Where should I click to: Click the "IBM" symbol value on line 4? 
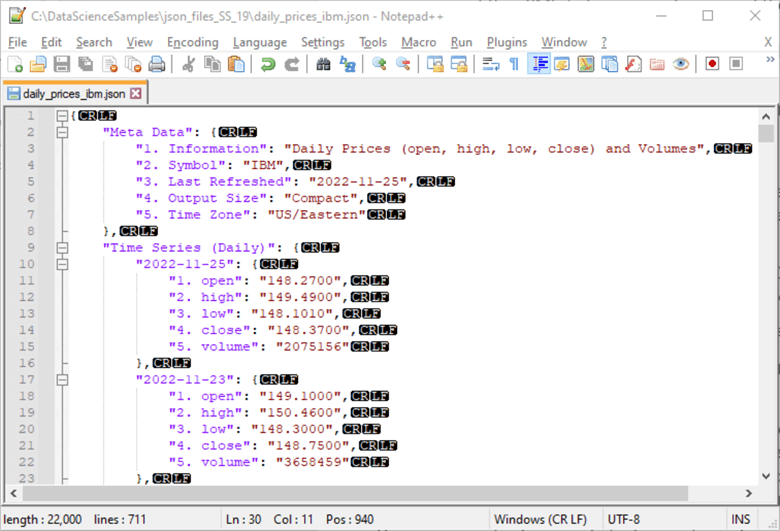coord(263,165)
